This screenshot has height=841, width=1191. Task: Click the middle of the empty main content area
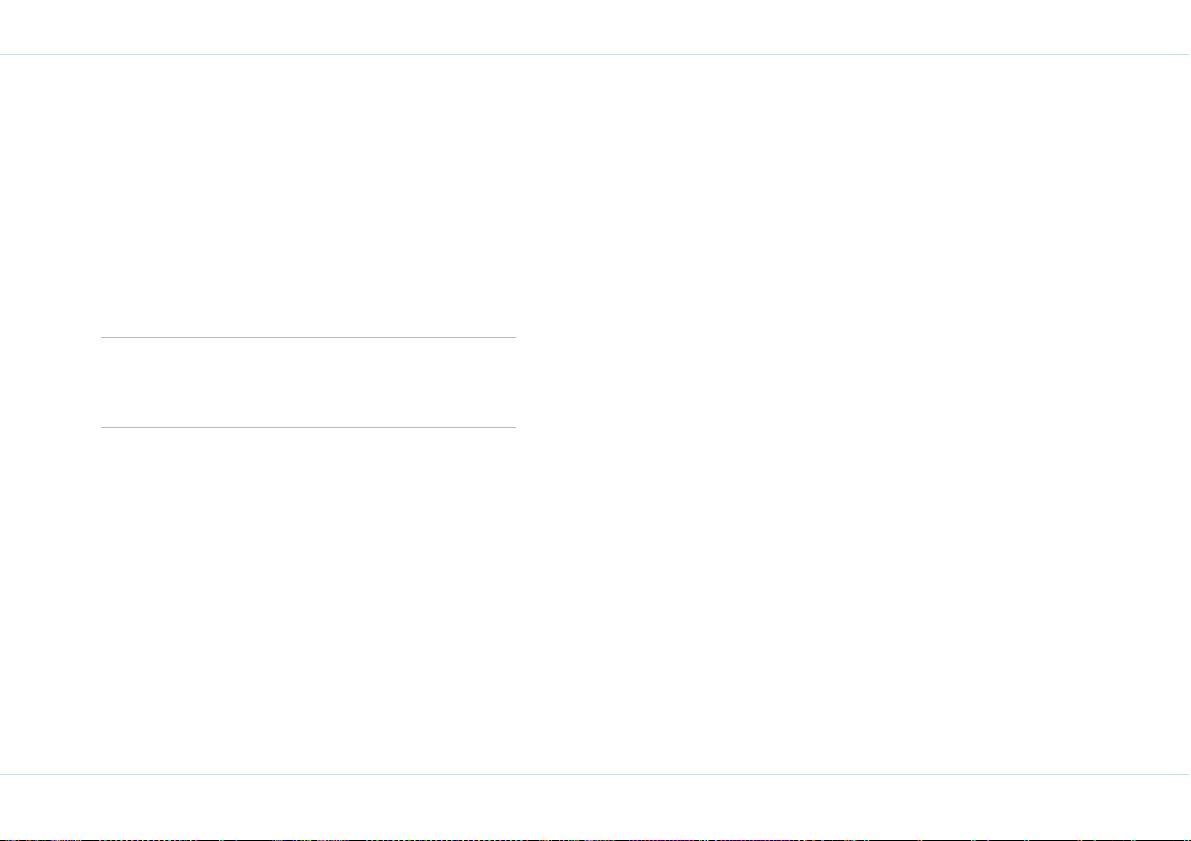596,414
